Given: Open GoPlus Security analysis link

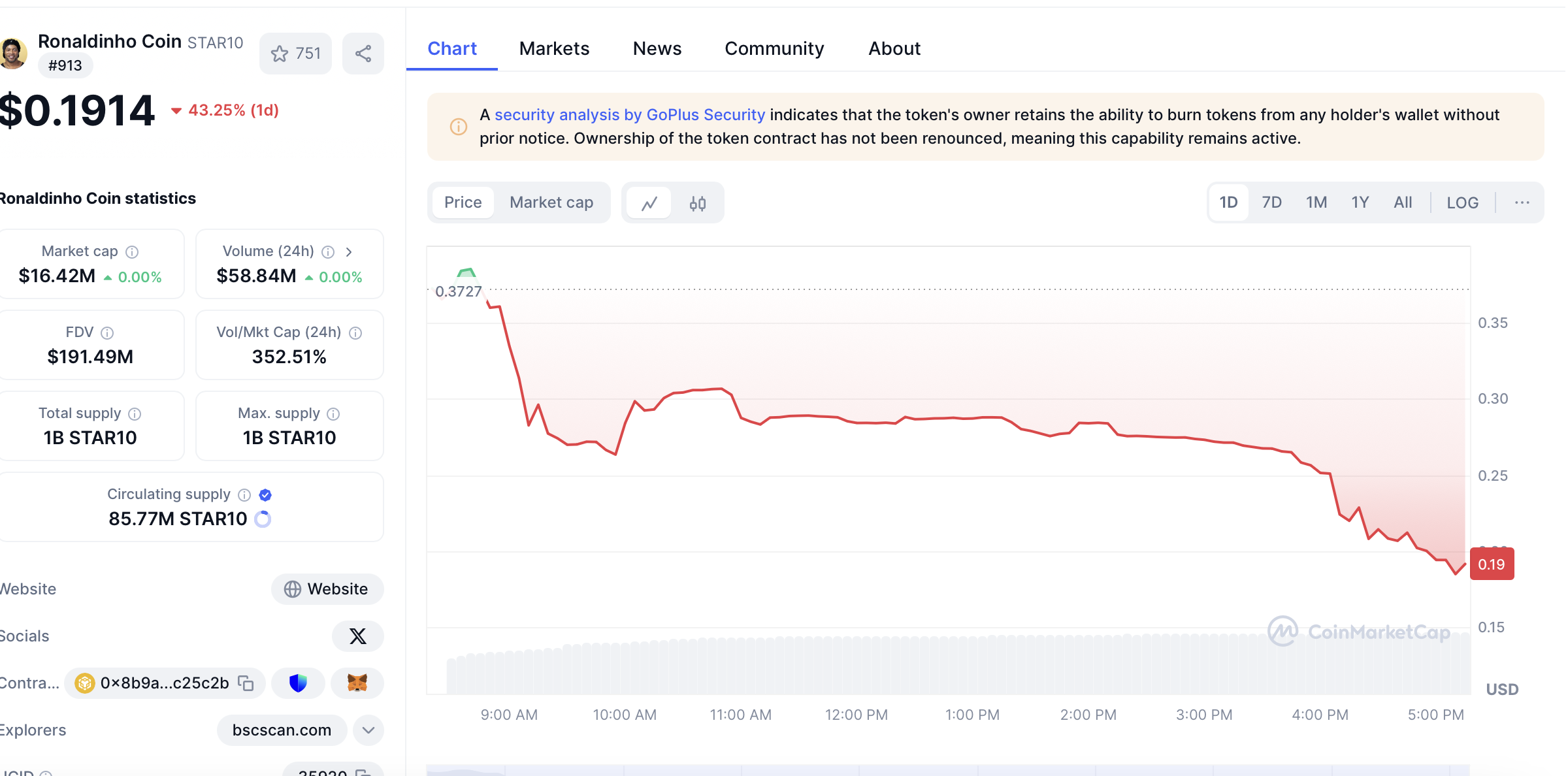Looking at the screenshot, I should 629,115.
